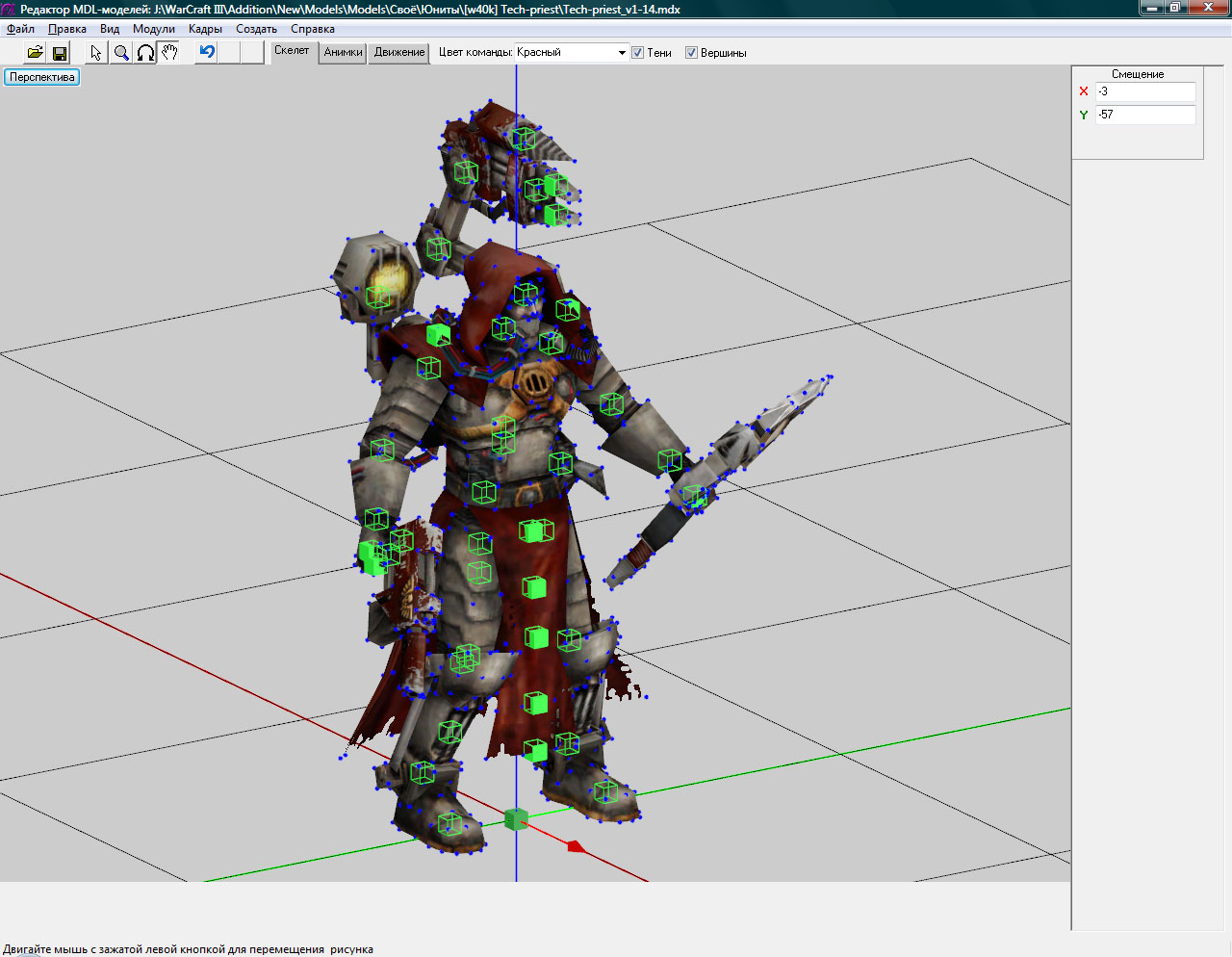Select the rotate view tool
Screen dimensions: 1232x957
point(145,52)
